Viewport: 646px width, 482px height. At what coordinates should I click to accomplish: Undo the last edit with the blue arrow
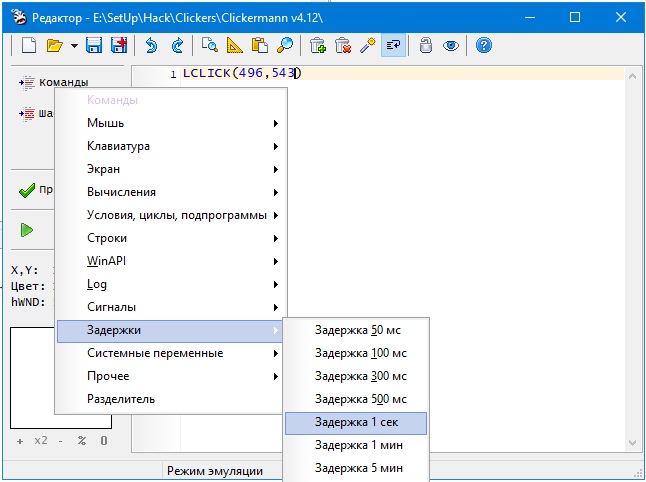pos(152,45)
